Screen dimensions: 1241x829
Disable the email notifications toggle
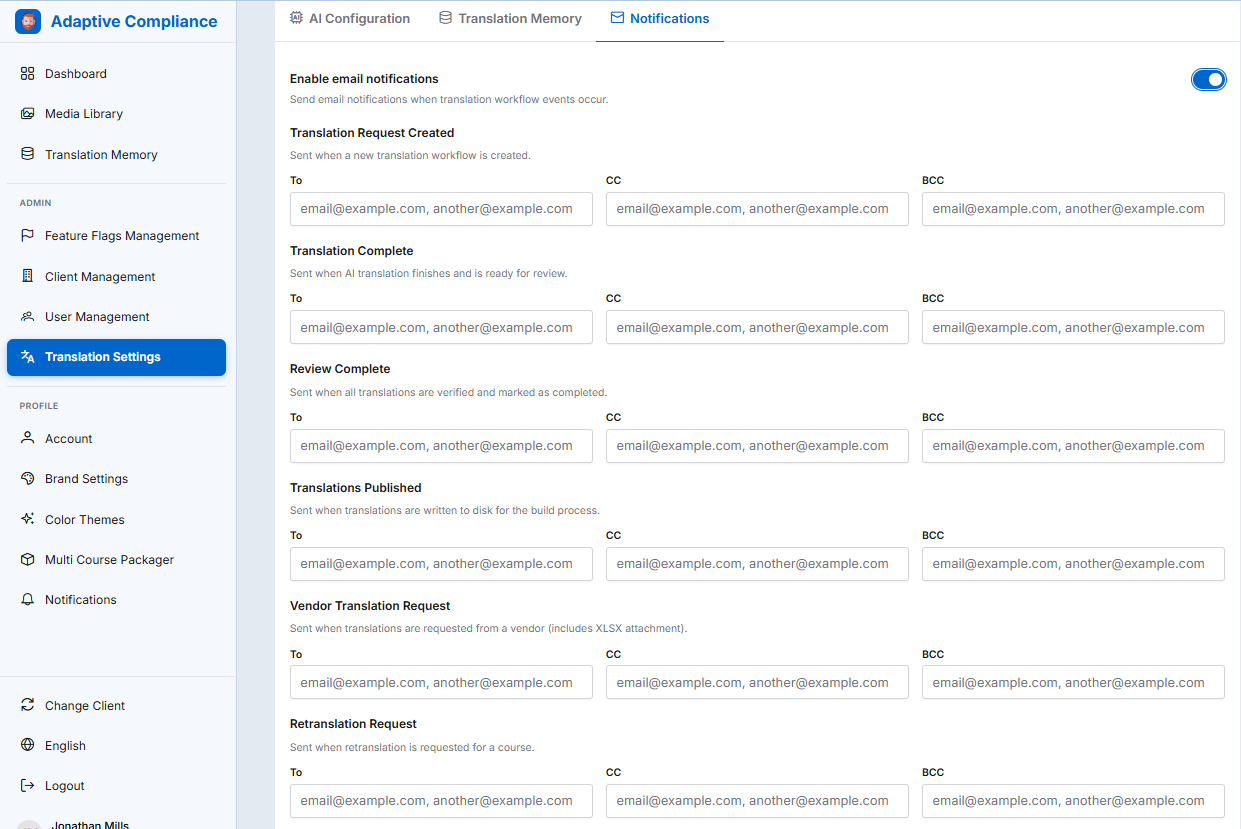1208,80
